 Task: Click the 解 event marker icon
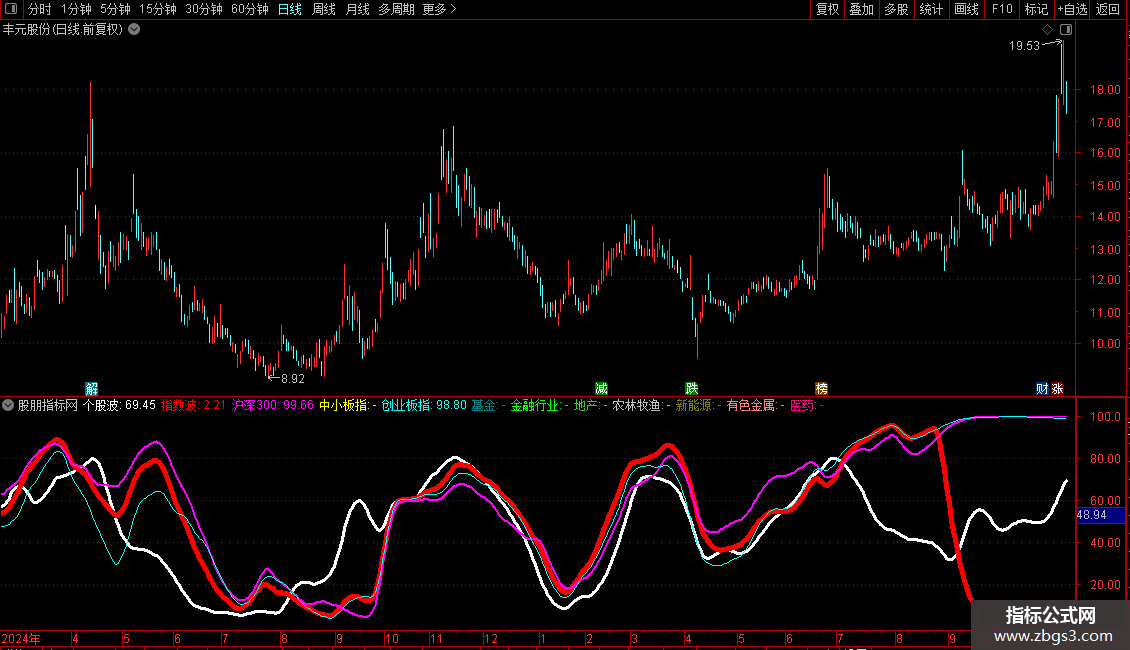pyautogui.click(x=92, y=388)
